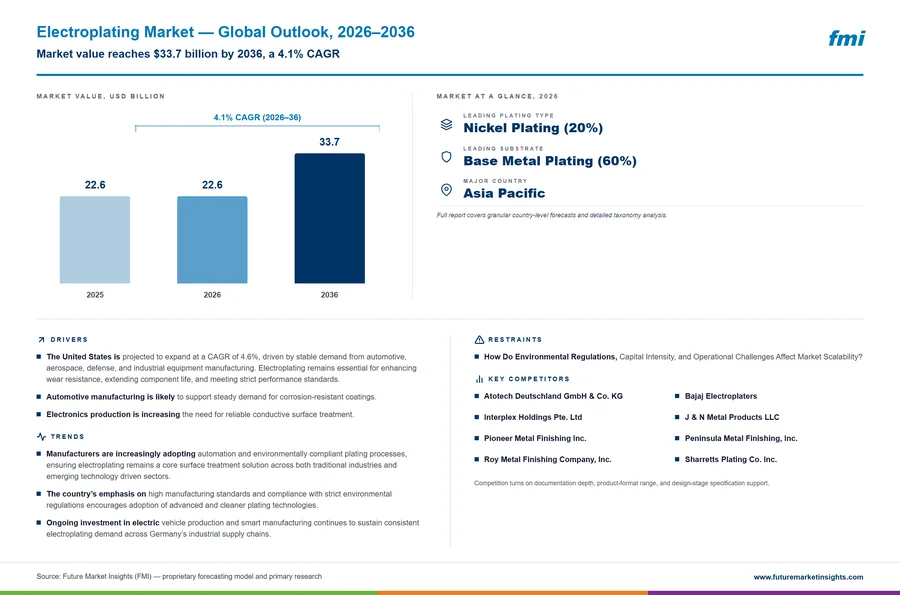The image size is (900, 595).
Task: Click the 'KEY COMPETITORS' section heading
Action: click(529, 379)
